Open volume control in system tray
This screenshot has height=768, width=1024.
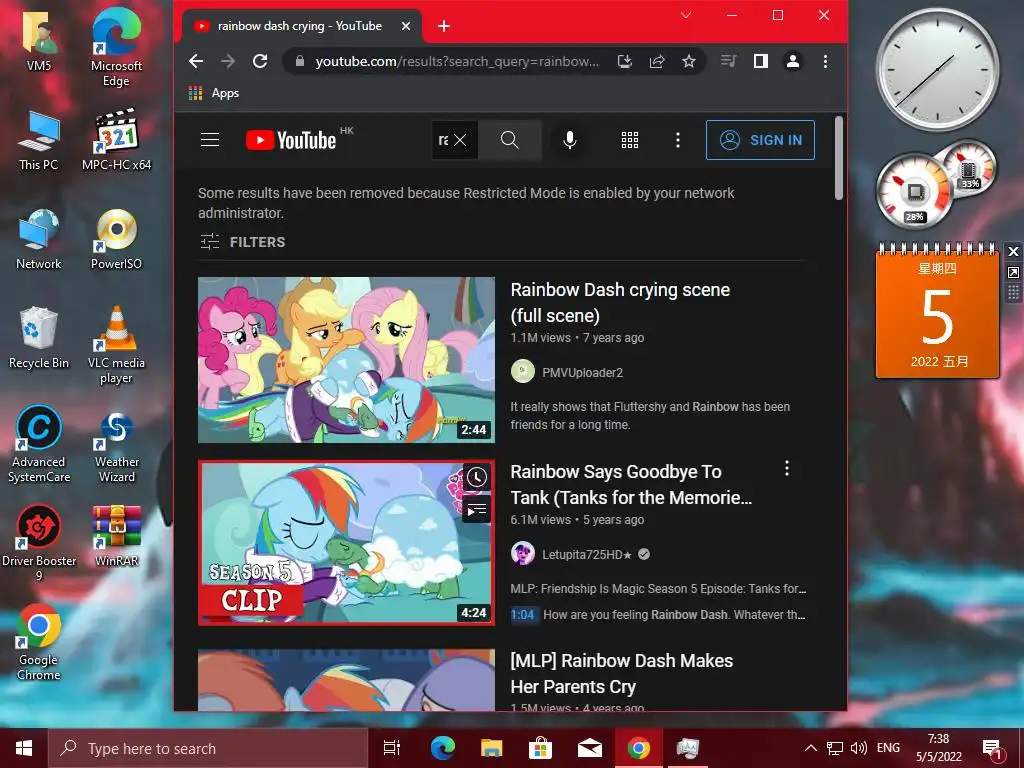pos(859,748)
